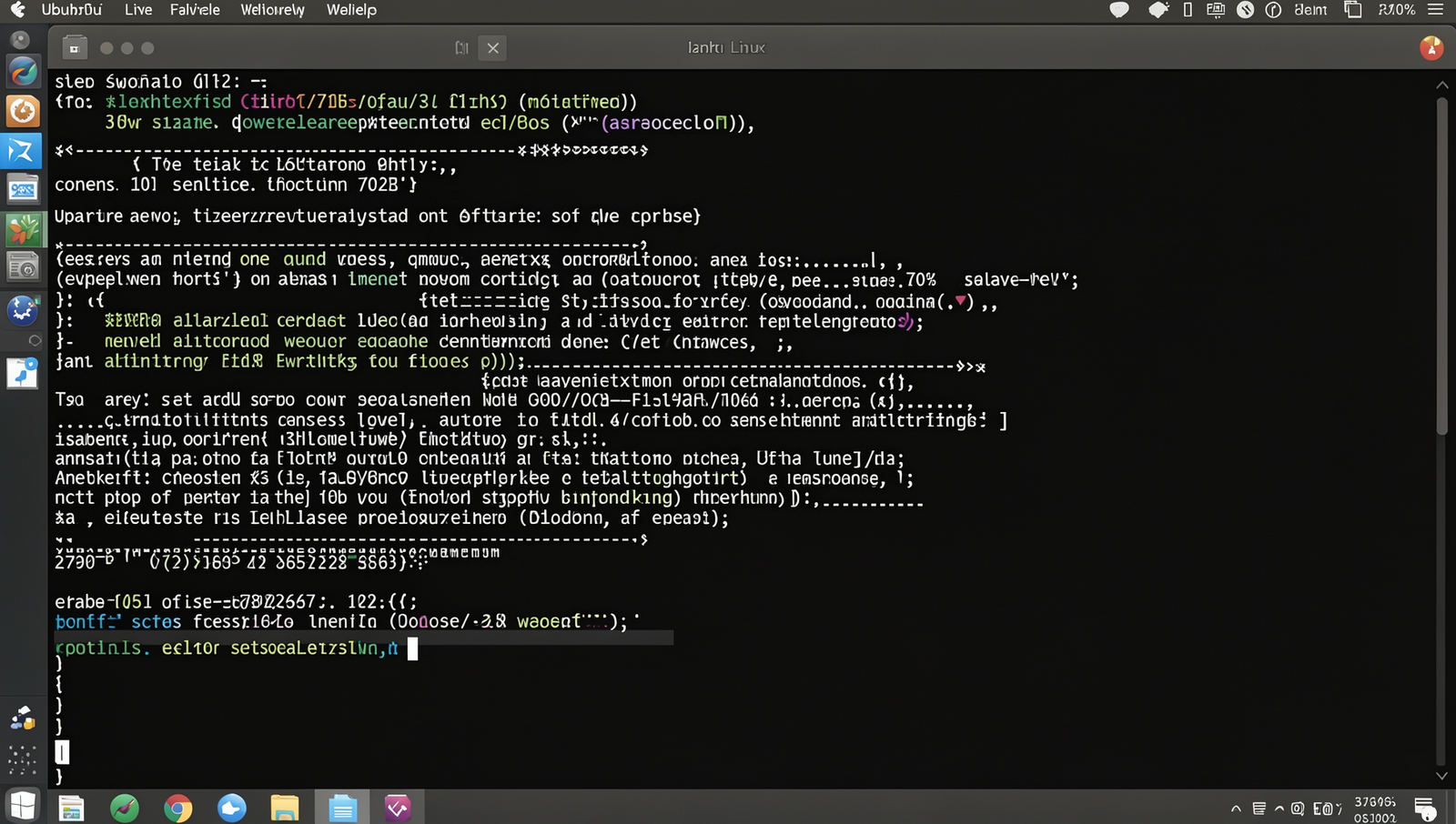Click the scrollbar down arrow in the terminal

point(1441,776)
